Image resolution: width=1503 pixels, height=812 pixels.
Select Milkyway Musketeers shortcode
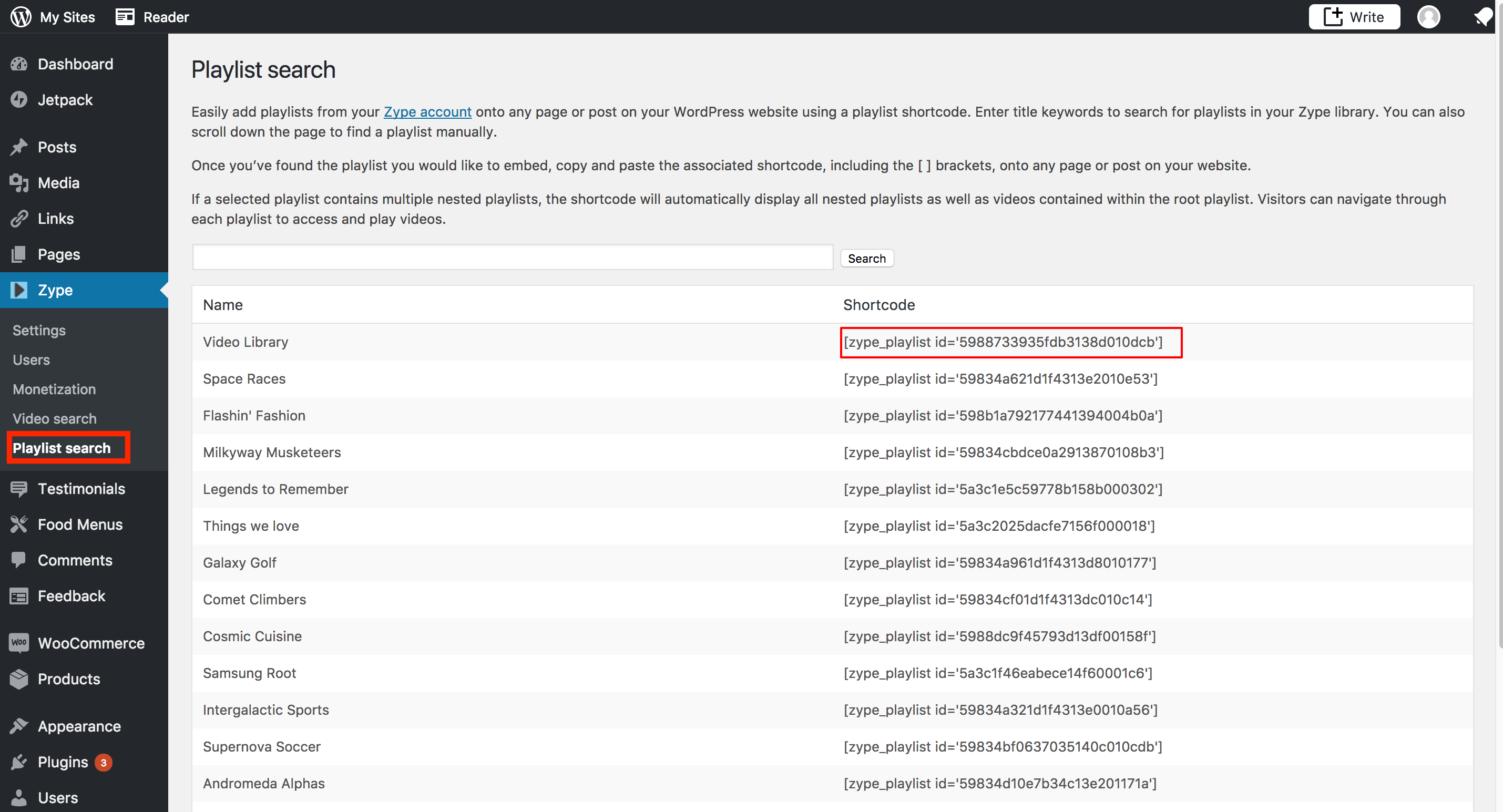(x=1004, y=452)
